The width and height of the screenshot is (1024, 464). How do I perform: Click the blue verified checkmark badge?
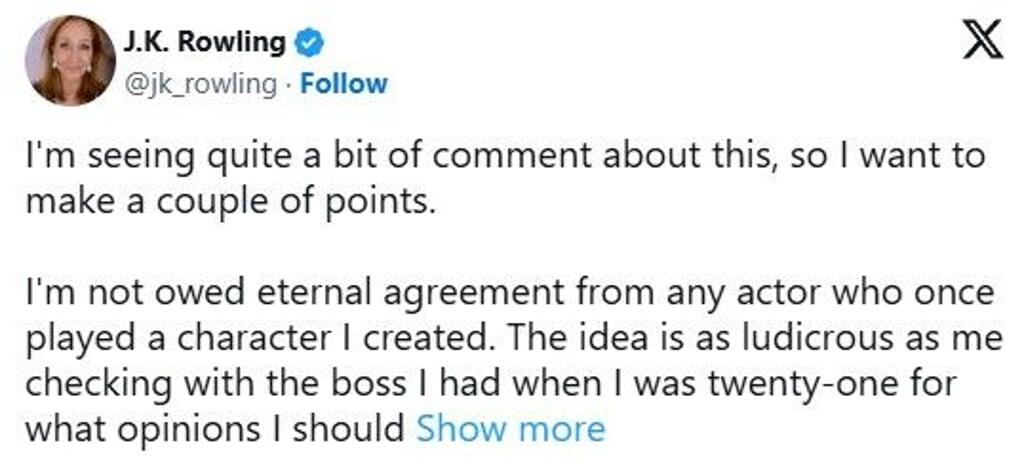point(311,43)
